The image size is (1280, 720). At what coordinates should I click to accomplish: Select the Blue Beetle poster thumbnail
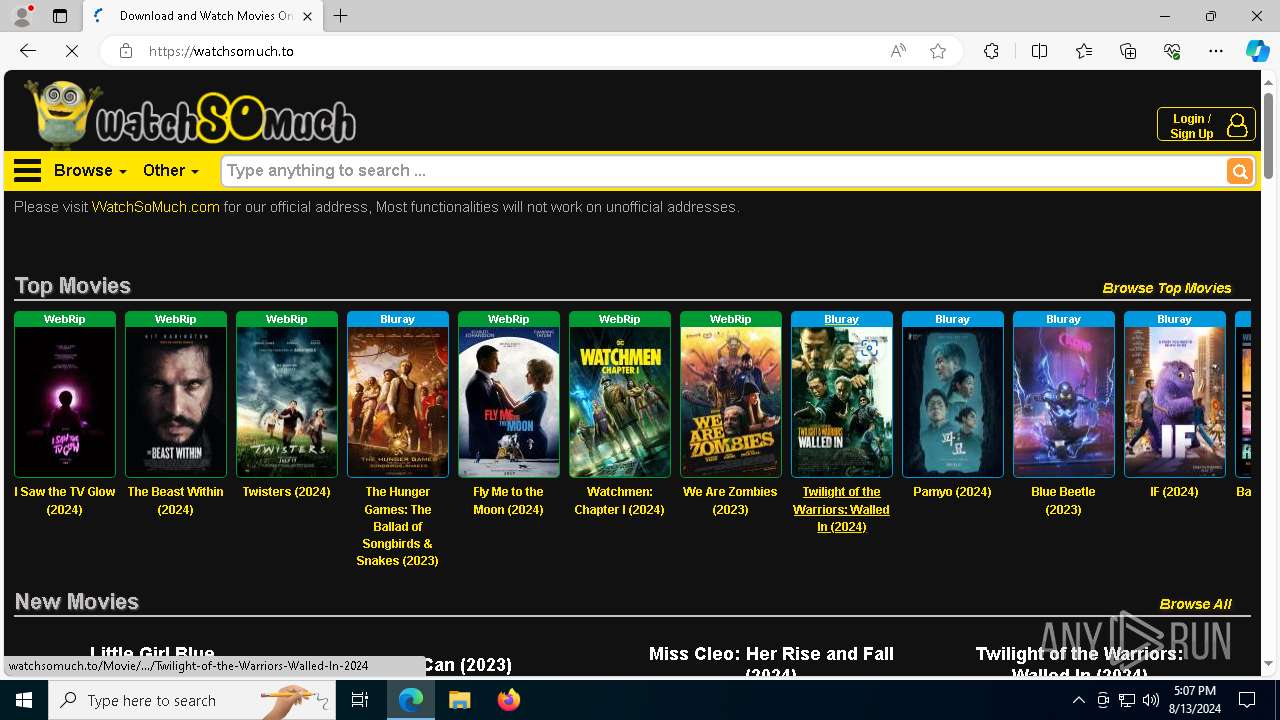[1064, 401]
